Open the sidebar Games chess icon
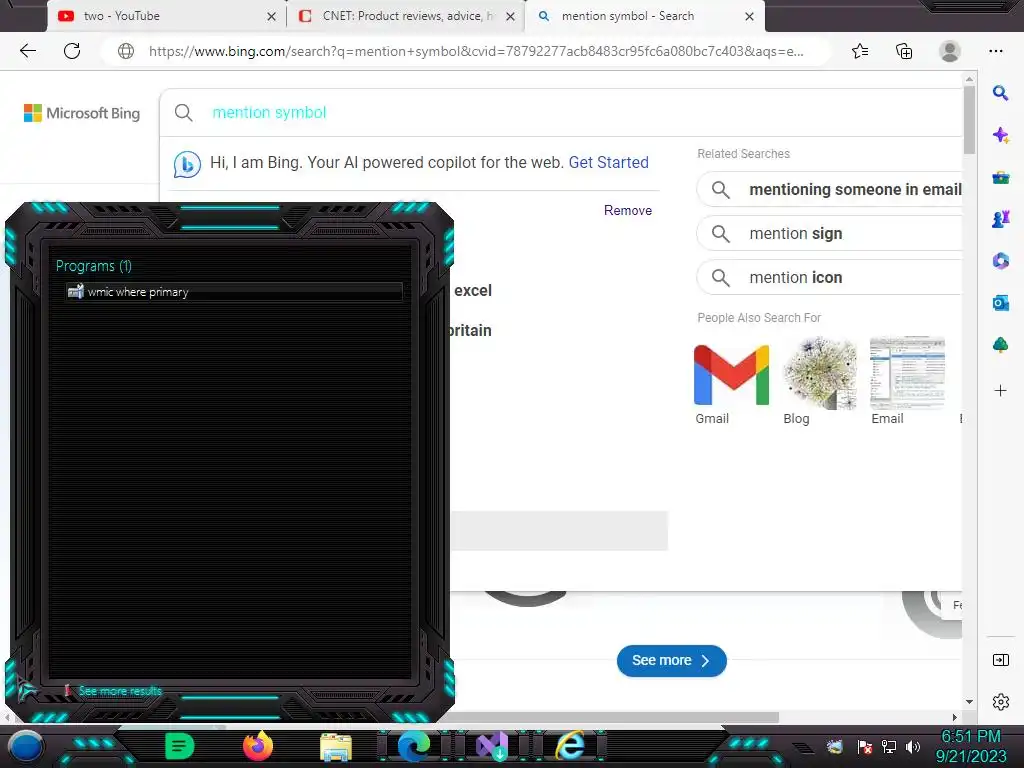 pyautogui.click(x=1000, y=219)
